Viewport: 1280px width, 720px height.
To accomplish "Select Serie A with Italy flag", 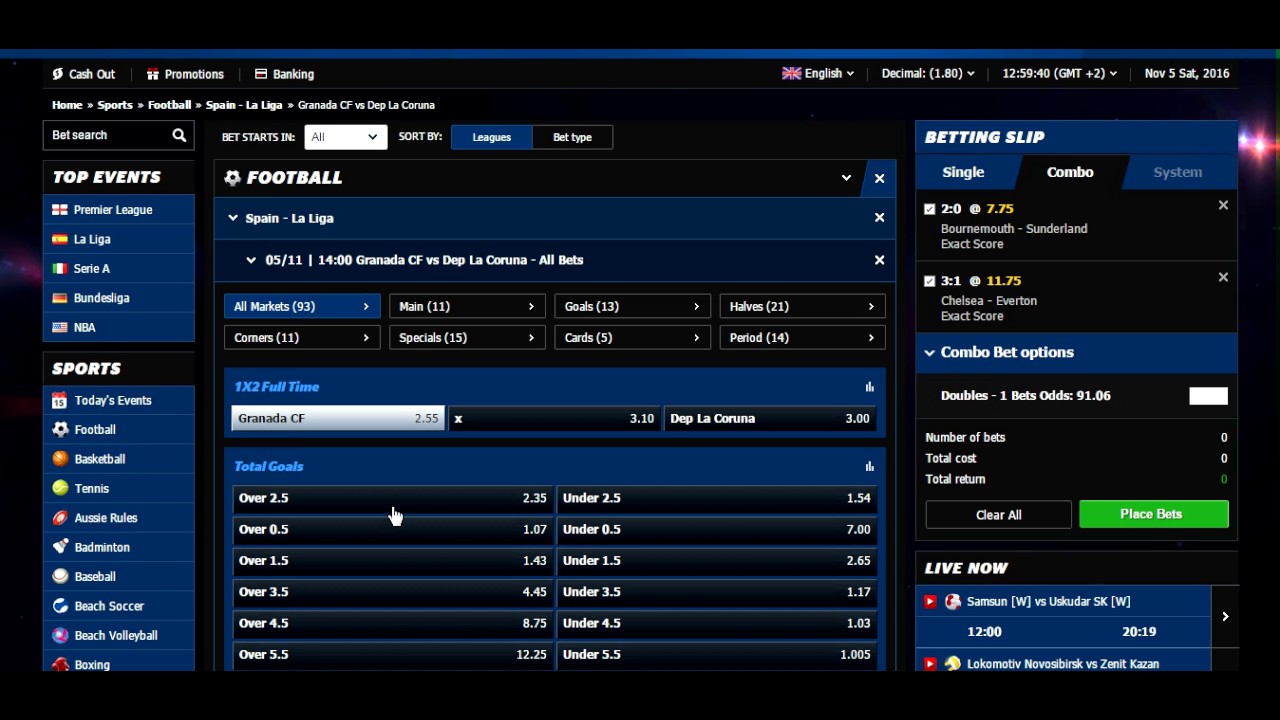I will (x=119, y=268).
